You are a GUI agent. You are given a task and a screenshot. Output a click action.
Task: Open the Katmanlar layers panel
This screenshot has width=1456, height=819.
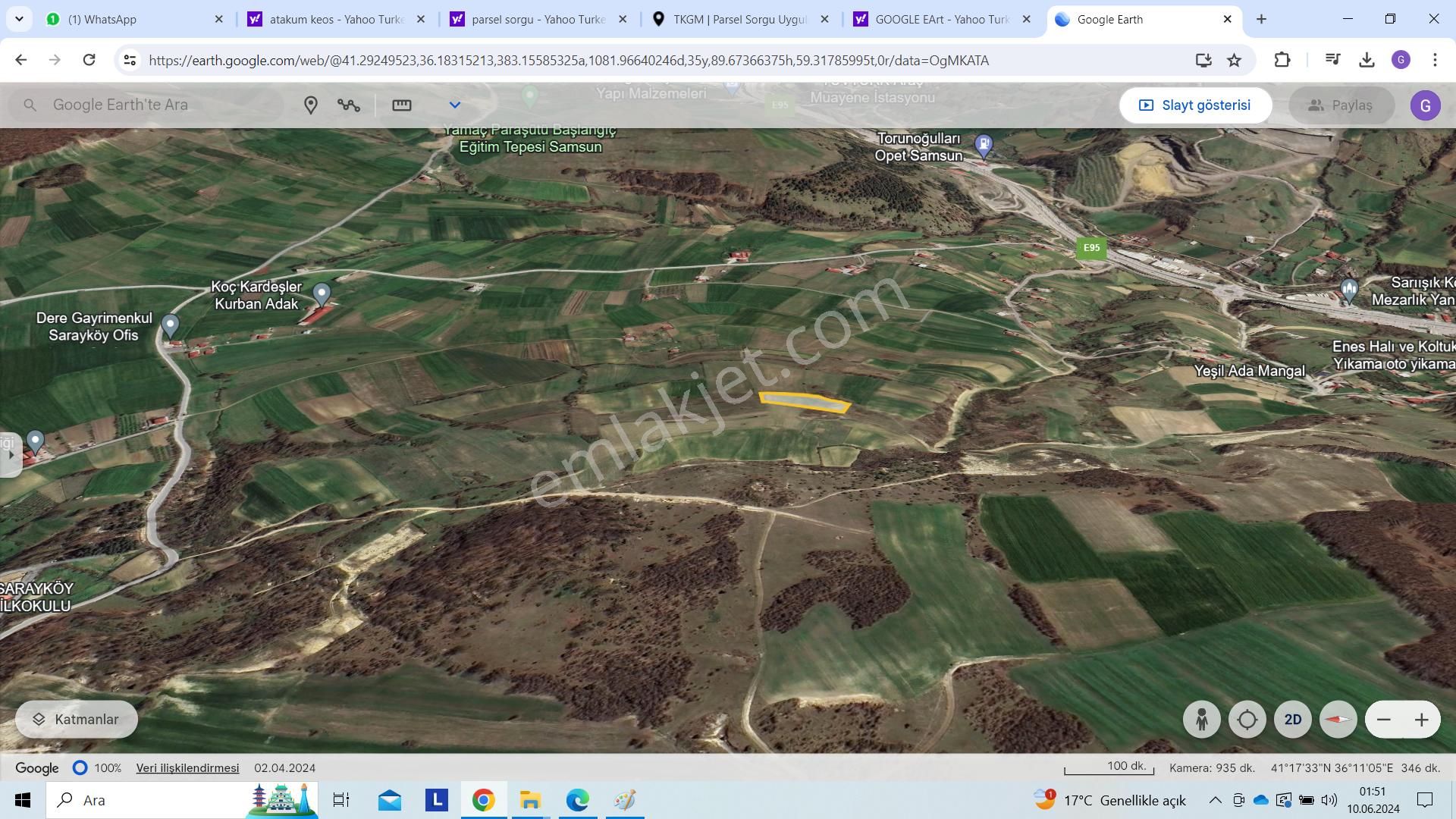(76, 720)
